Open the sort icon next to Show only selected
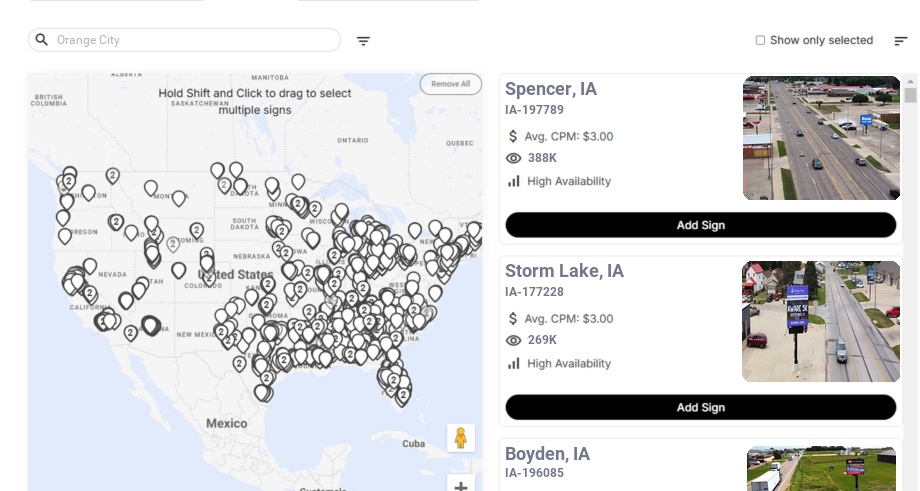 (900, 41)
